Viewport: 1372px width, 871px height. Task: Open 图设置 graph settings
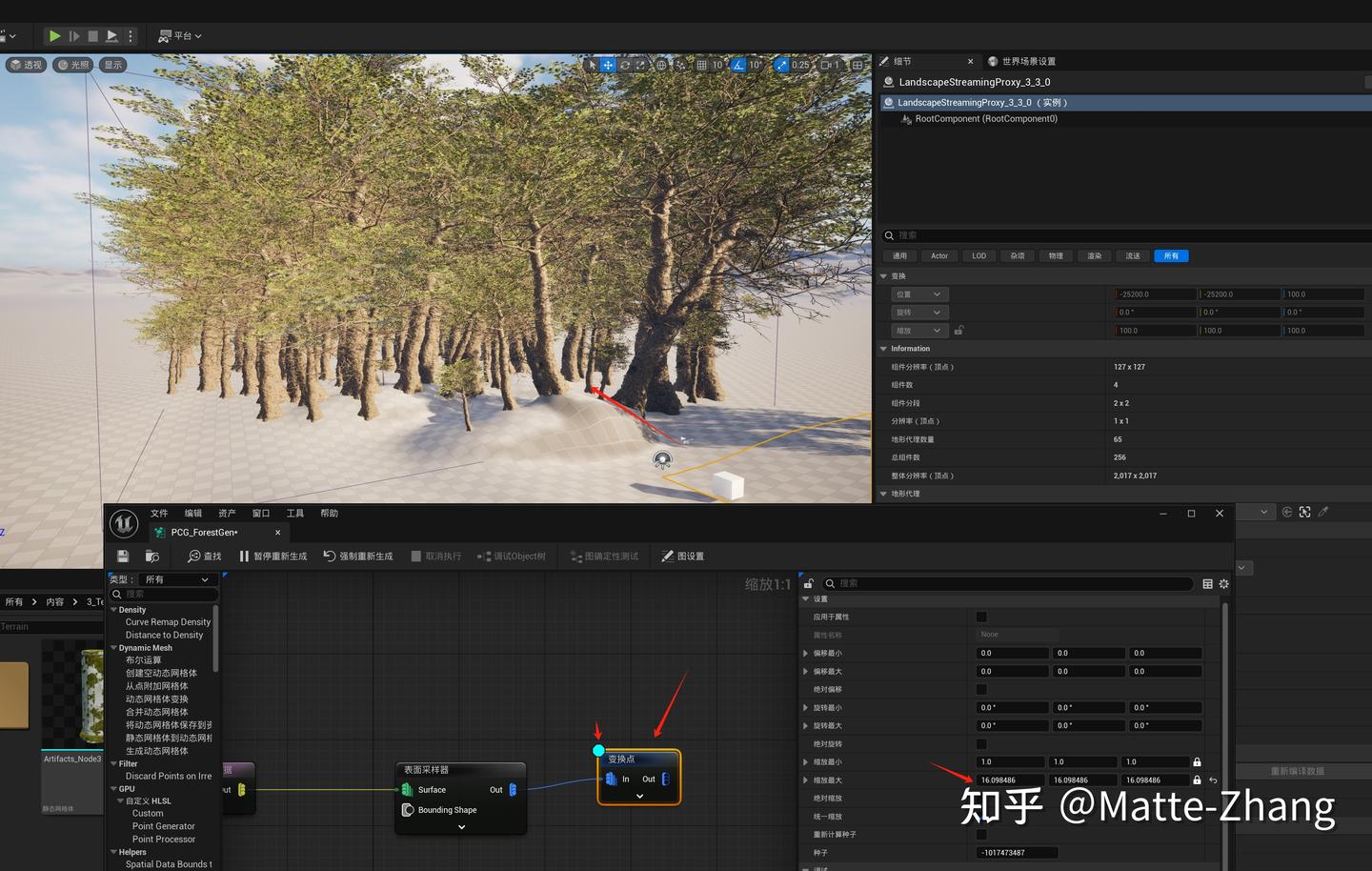683,556
